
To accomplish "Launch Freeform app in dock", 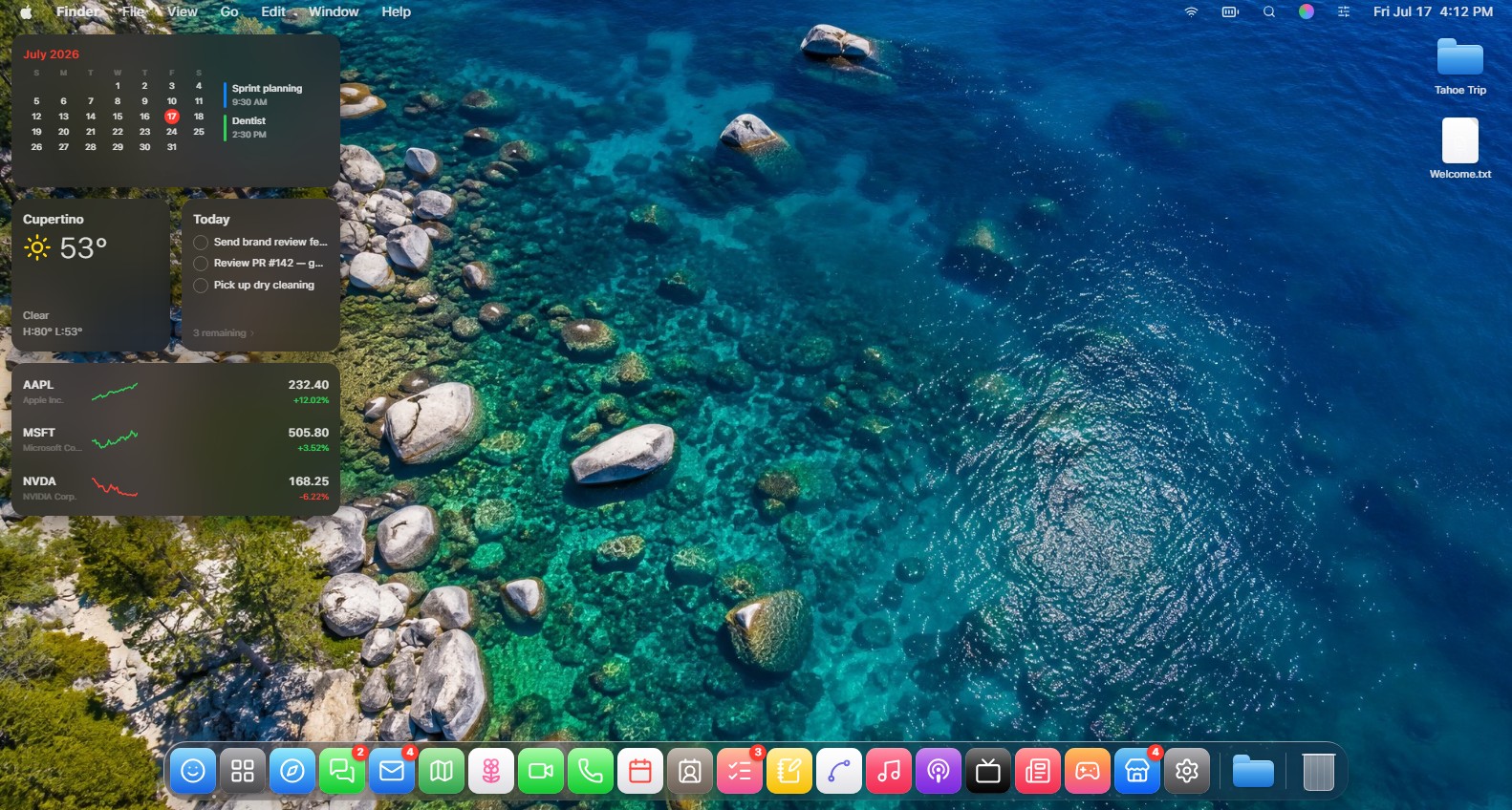I will coord(839,771).
